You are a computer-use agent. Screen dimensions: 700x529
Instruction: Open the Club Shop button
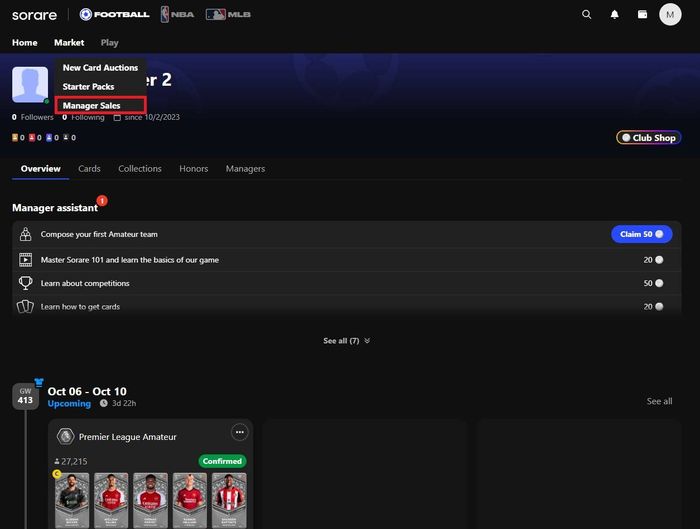649,137
